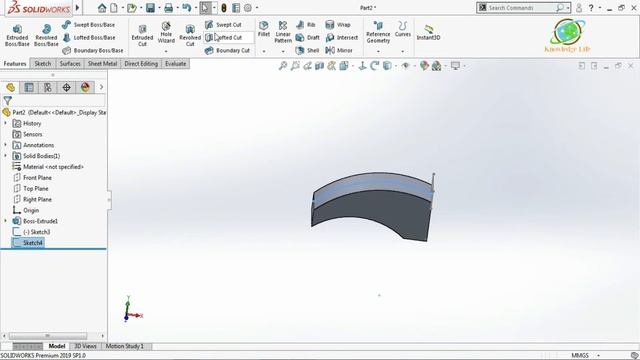Switch to the Sheet Metal tab

click(102, 64)
